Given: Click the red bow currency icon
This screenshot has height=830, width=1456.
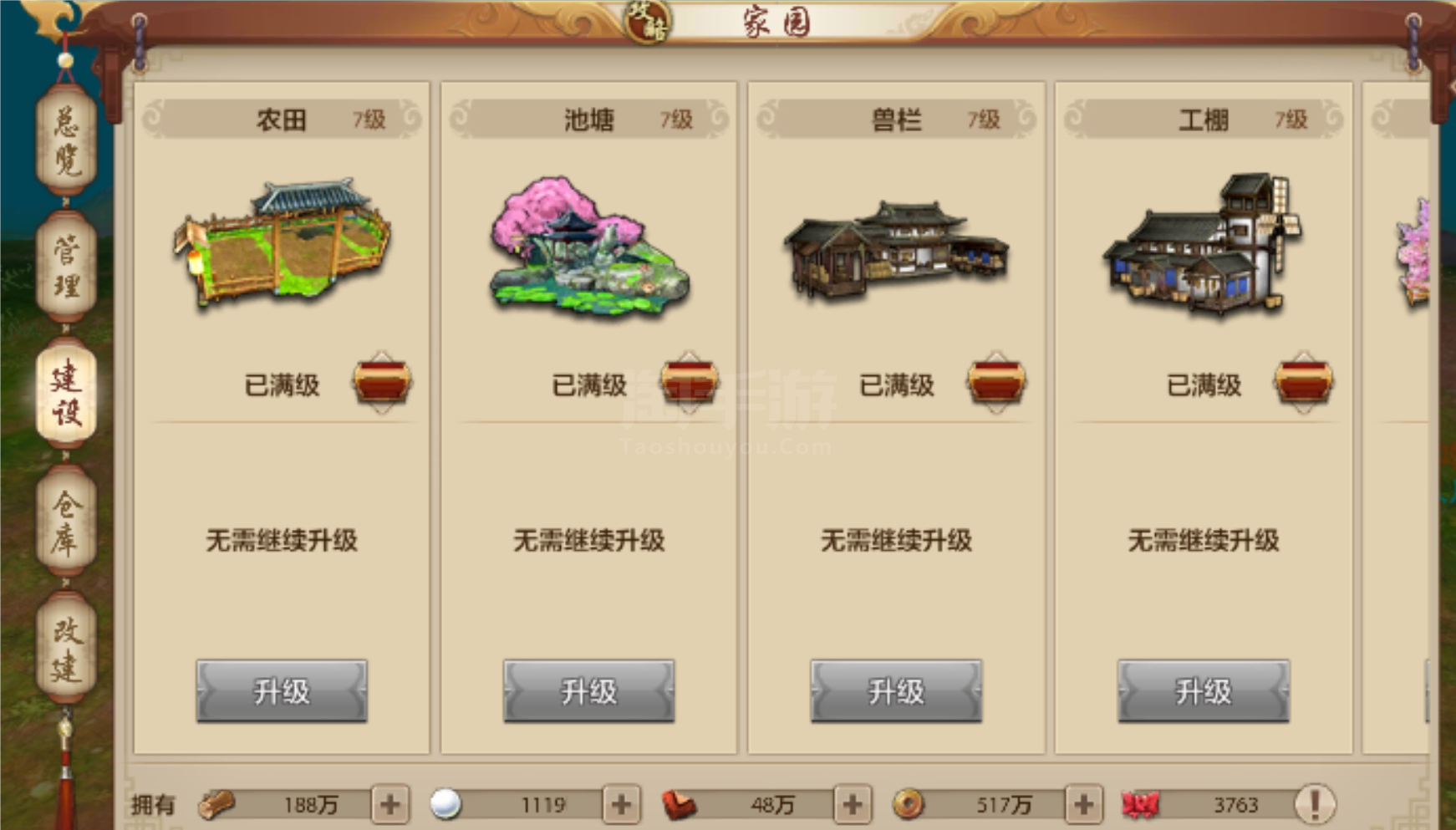Looking at the screenshot, I should pos(1140,805).
